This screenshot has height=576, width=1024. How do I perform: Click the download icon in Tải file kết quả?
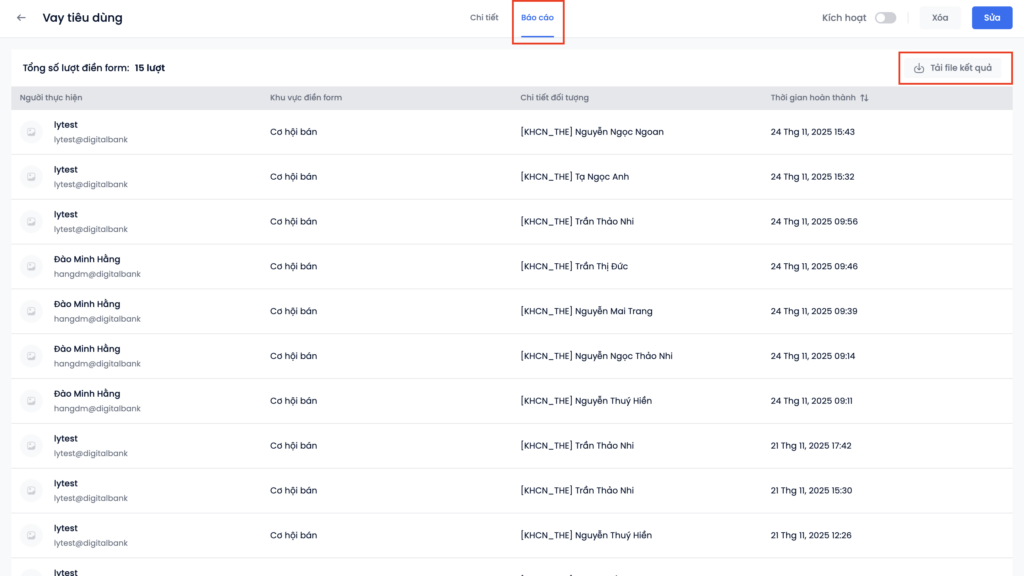(x=919, y=68)
